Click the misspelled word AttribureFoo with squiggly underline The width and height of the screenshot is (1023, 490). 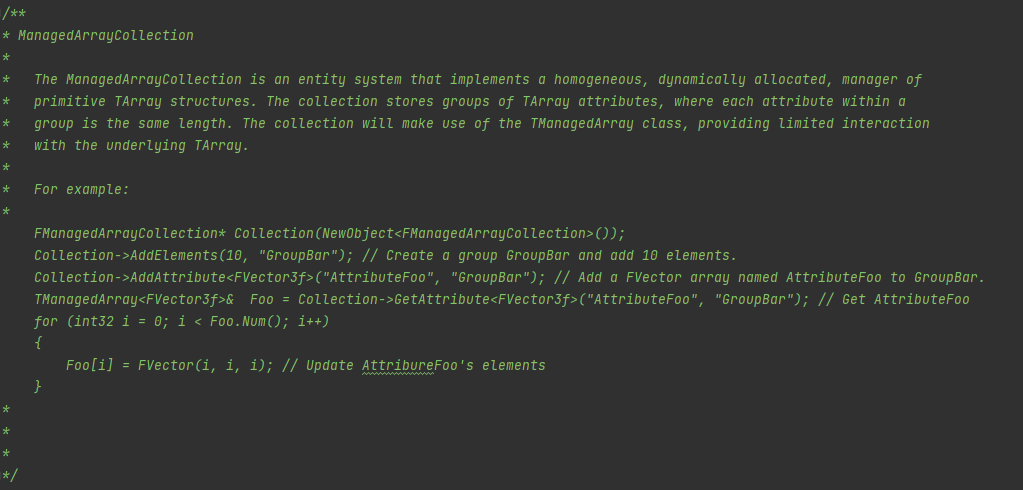click(398, 365)
